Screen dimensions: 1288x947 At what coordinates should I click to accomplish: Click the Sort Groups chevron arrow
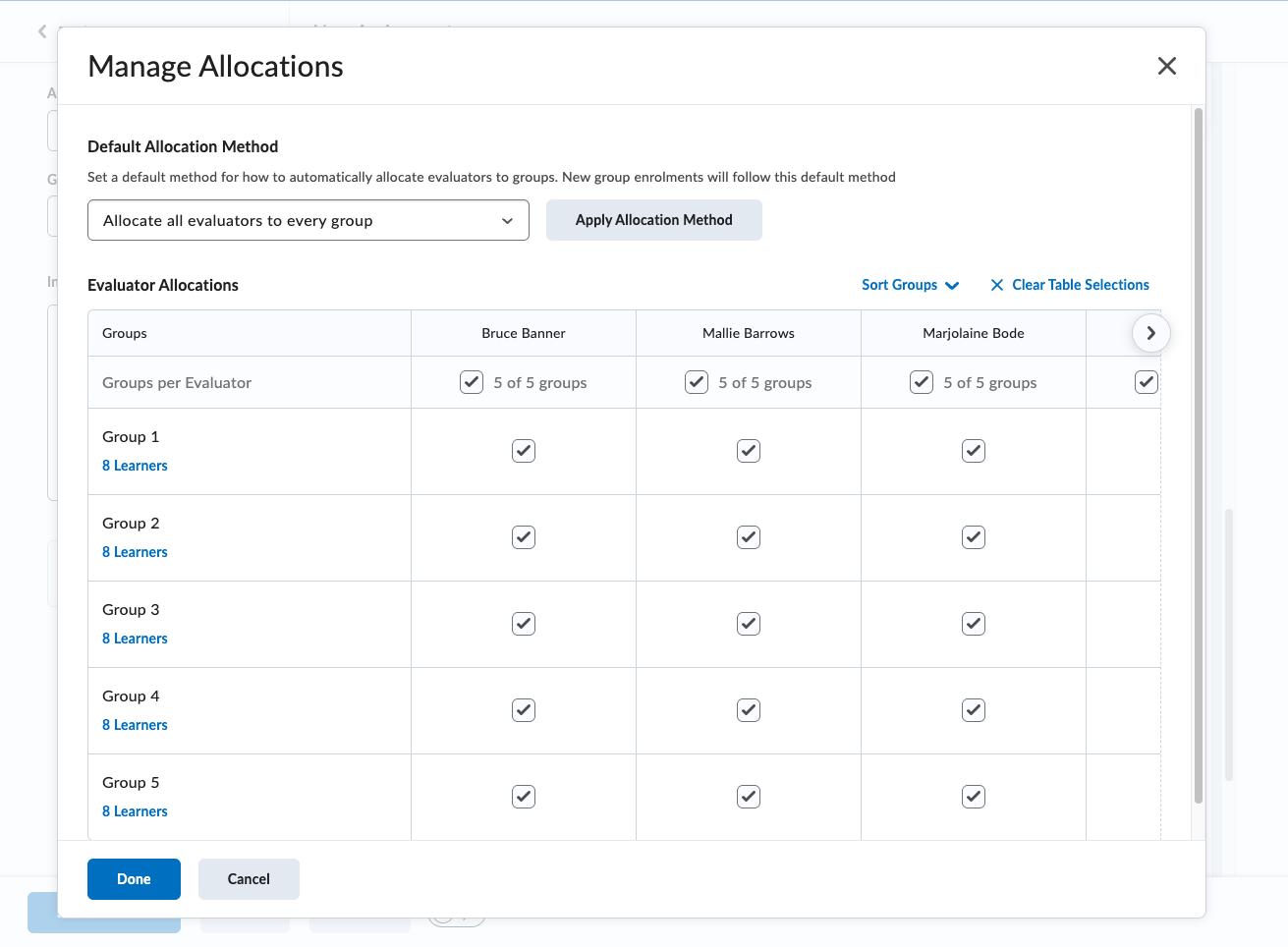click(x=951, y=286)
